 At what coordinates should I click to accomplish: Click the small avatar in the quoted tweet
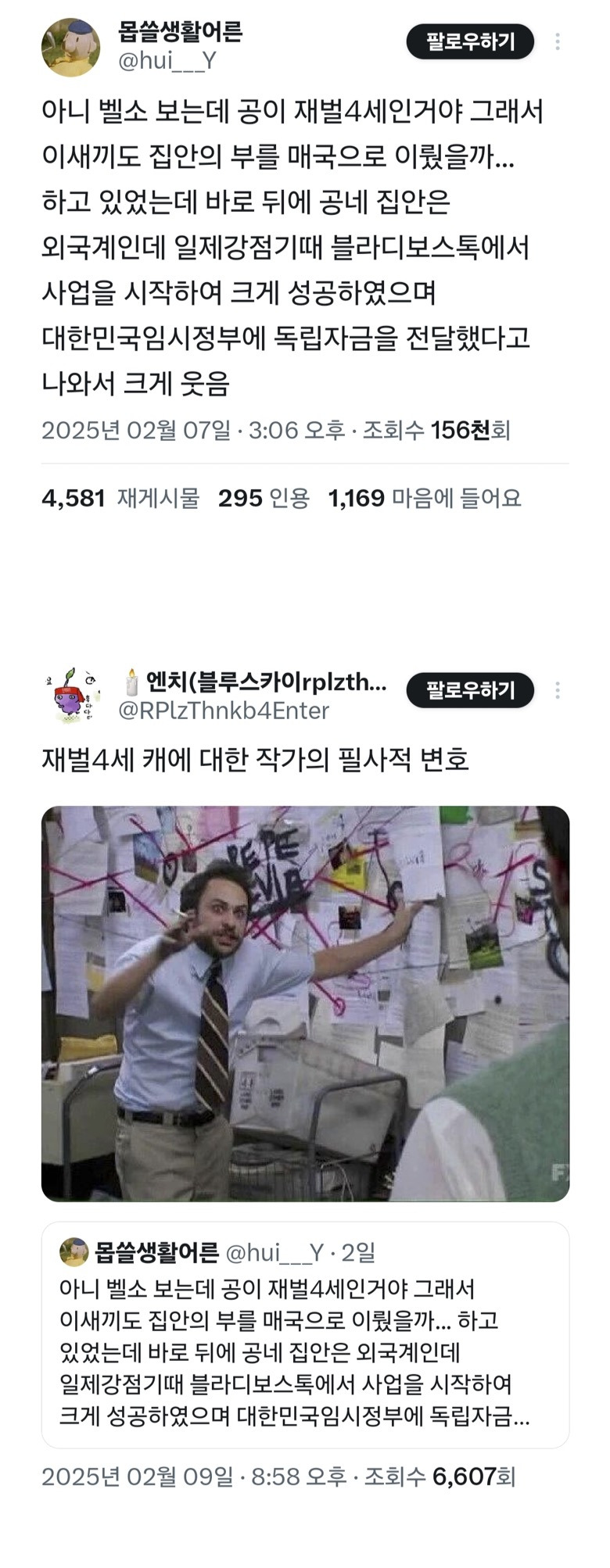tap(74, 1252)
